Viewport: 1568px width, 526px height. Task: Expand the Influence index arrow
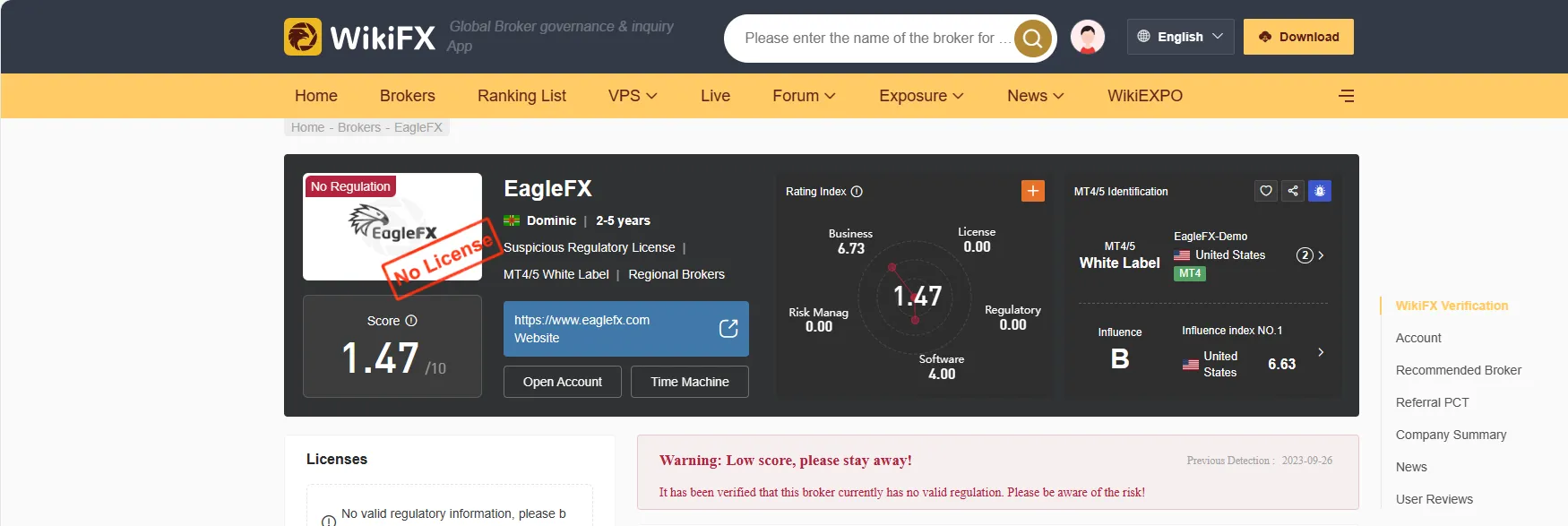(x=1321, y=352)
